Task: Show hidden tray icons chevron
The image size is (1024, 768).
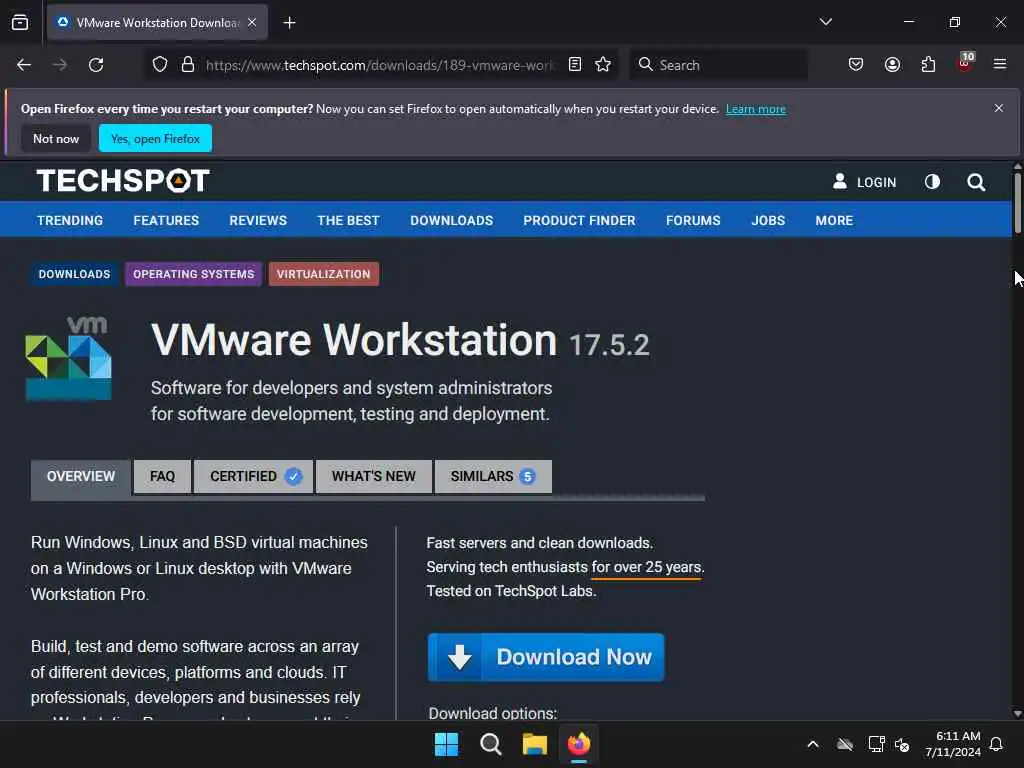Action: pyautogui.click(x=813, y=744)
